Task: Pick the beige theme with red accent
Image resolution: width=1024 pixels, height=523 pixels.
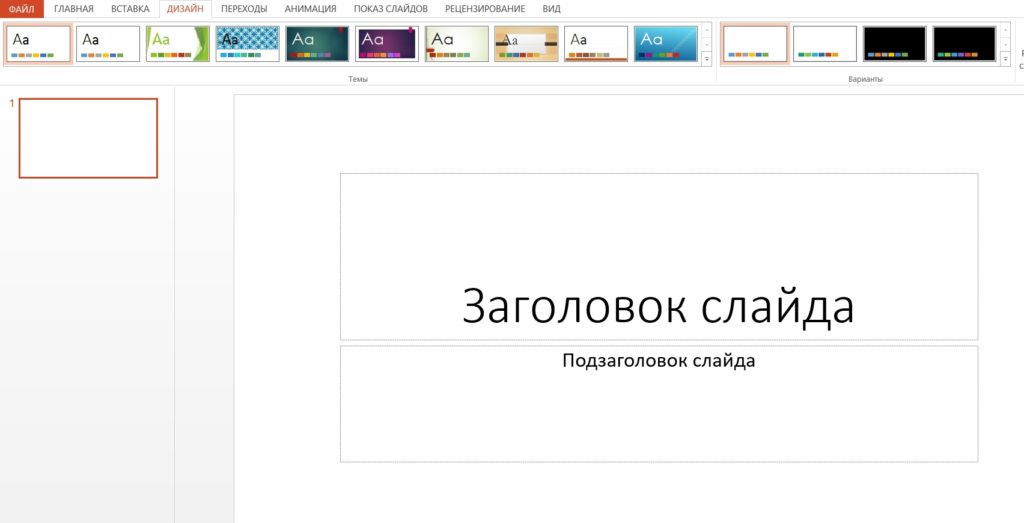Action: pos(457,44)
